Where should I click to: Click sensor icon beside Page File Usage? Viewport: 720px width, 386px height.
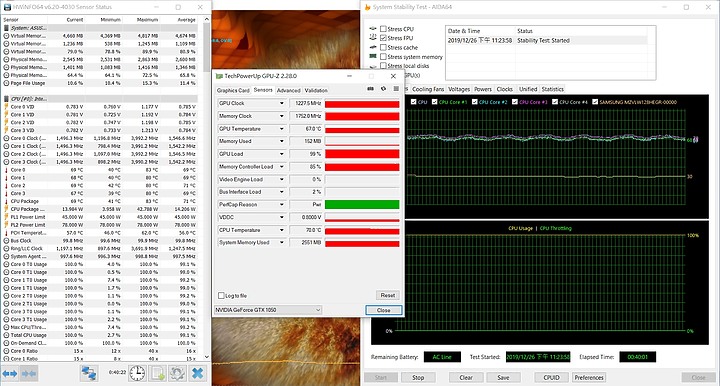click(6, 83)
